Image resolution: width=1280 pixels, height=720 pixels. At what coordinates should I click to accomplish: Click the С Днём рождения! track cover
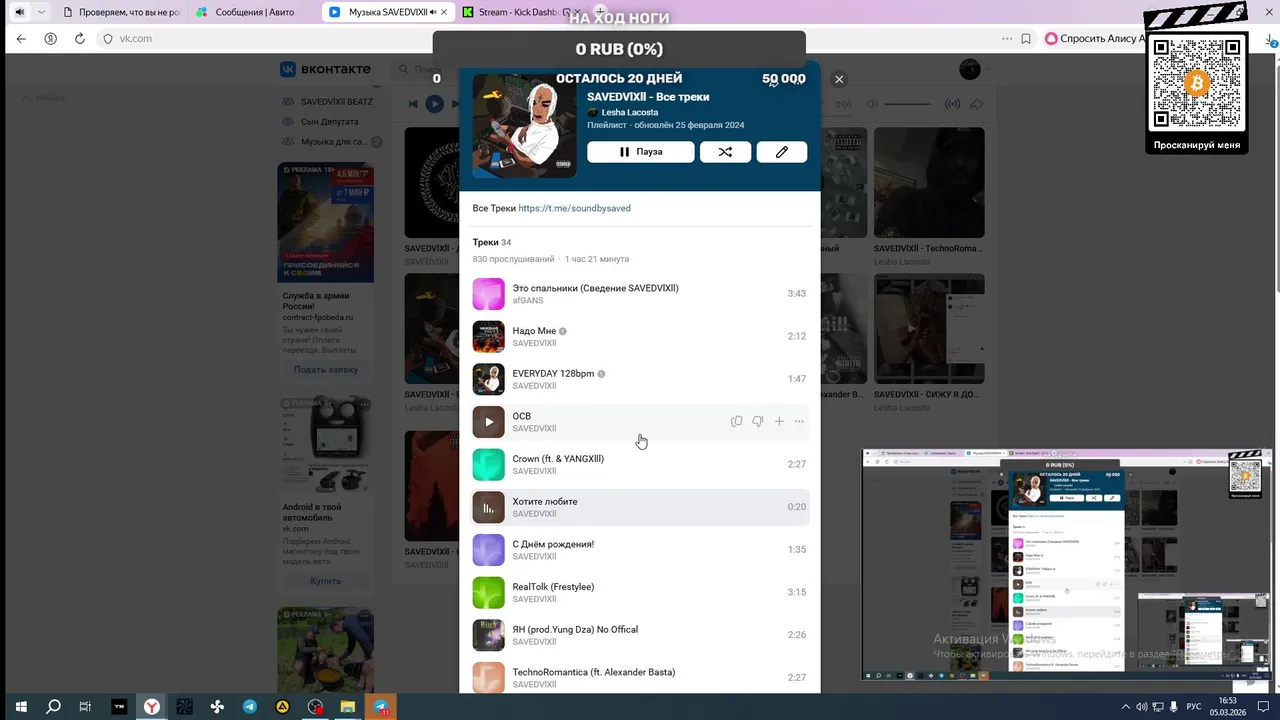488,550
